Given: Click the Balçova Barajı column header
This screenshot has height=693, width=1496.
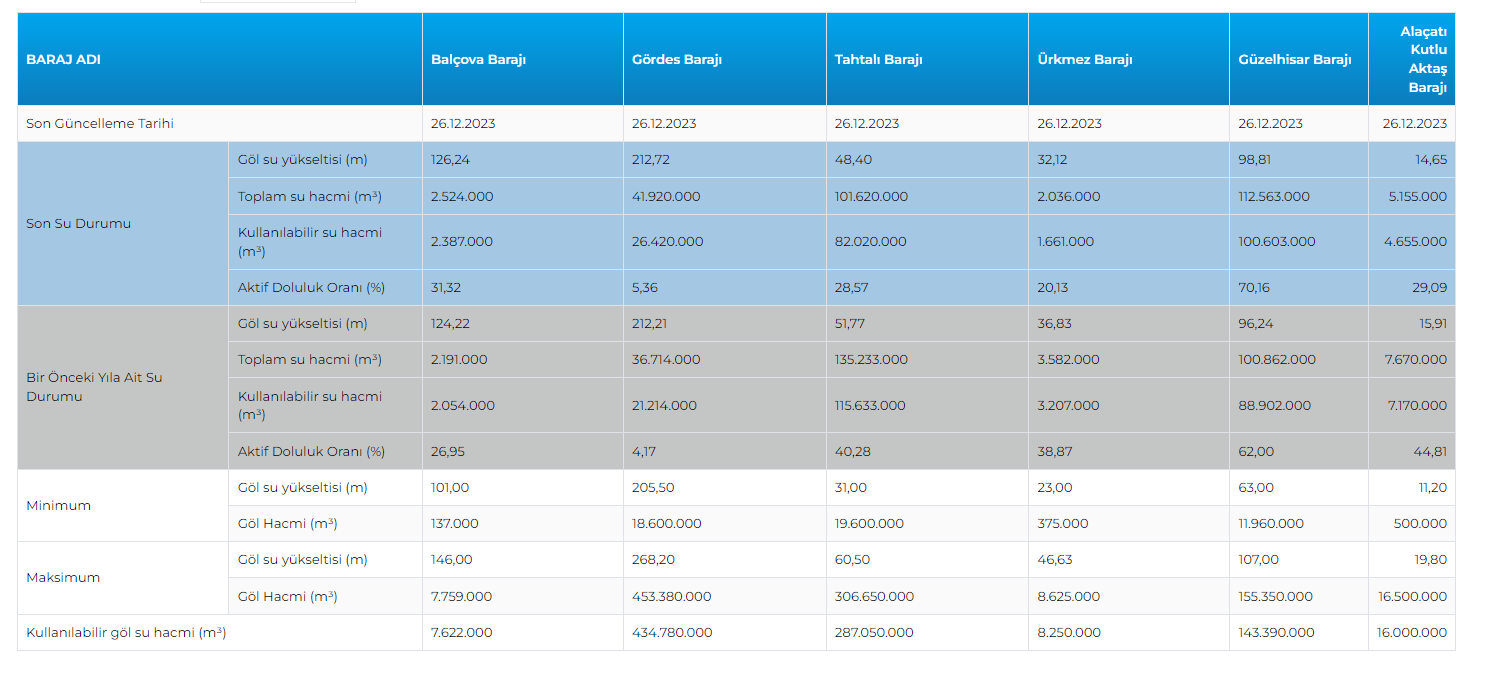Looking at the screenshot, I should (478, 59).
